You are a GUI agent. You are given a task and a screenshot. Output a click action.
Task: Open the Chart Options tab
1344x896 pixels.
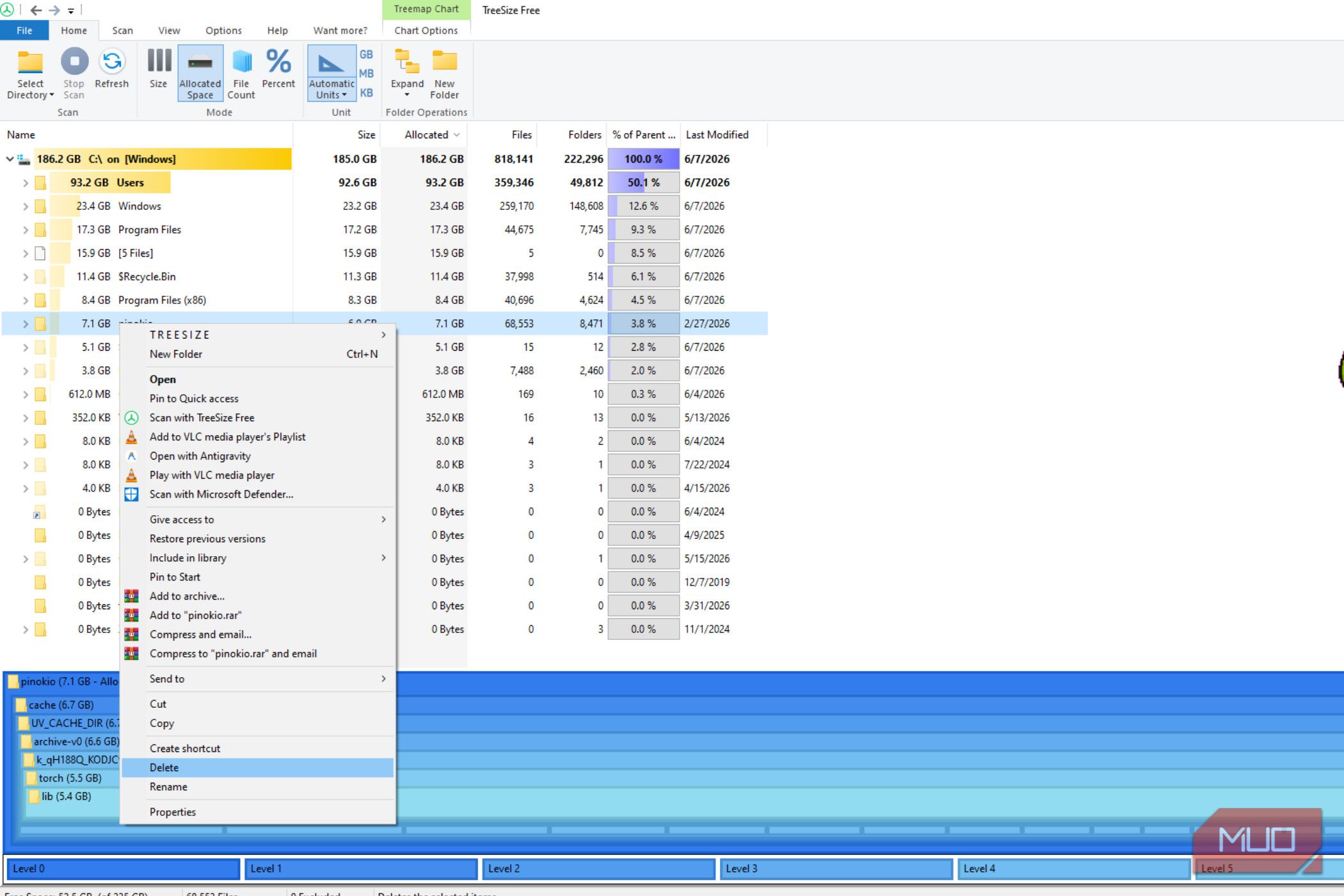426,30
